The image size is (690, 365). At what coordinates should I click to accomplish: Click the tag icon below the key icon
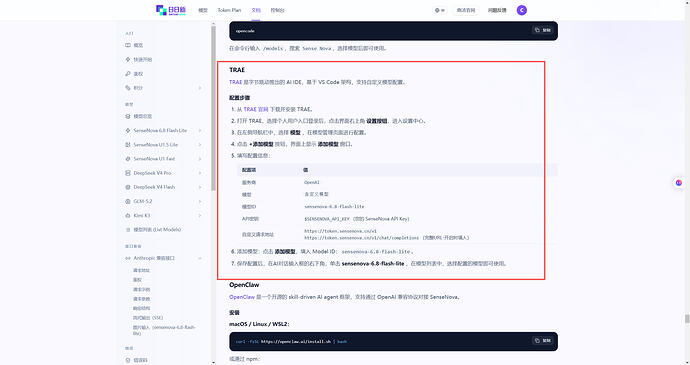pos(128,88)
